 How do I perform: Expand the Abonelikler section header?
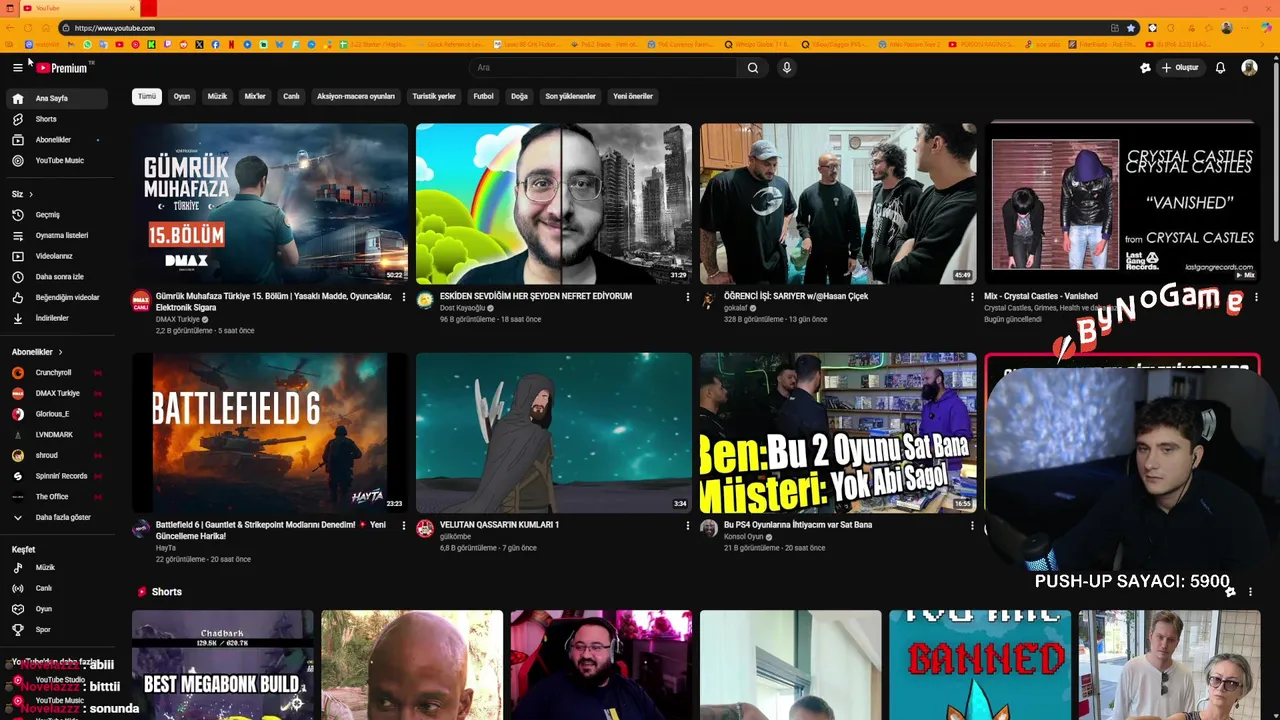click(37, 352)
